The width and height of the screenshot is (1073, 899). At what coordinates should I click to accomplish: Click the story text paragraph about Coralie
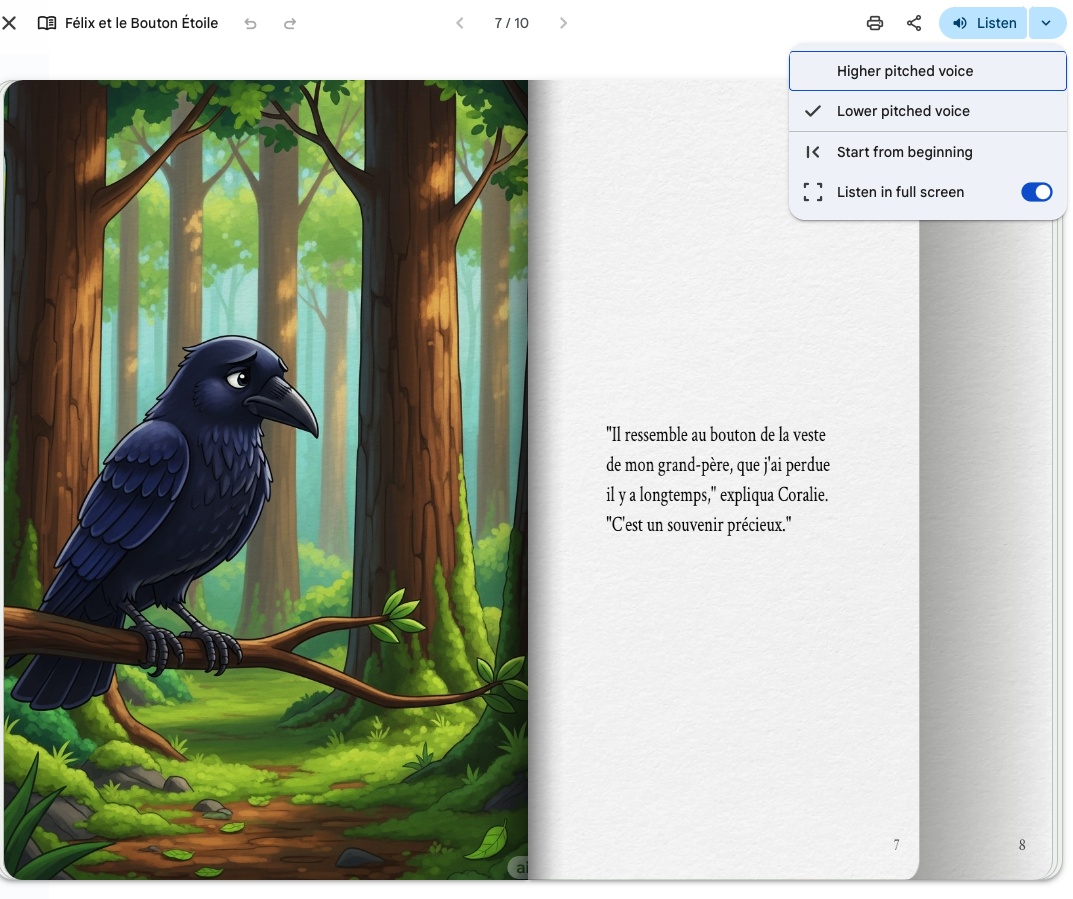pyautogui.click(x=718, y=479)
